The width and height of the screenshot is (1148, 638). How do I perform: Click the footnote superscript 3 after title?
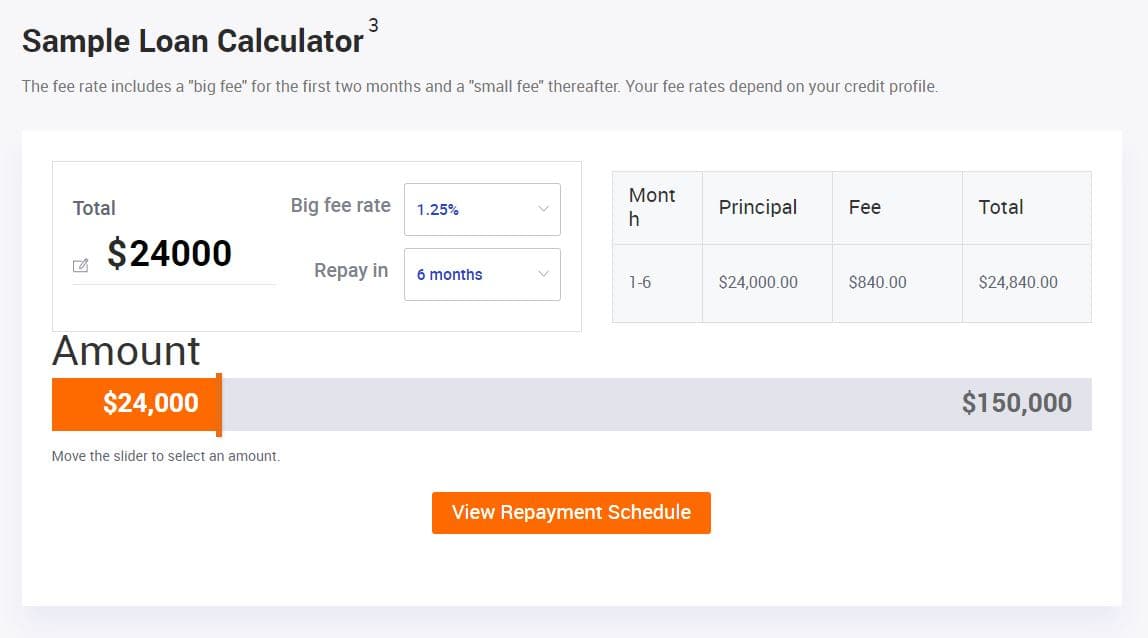(373, 25)
